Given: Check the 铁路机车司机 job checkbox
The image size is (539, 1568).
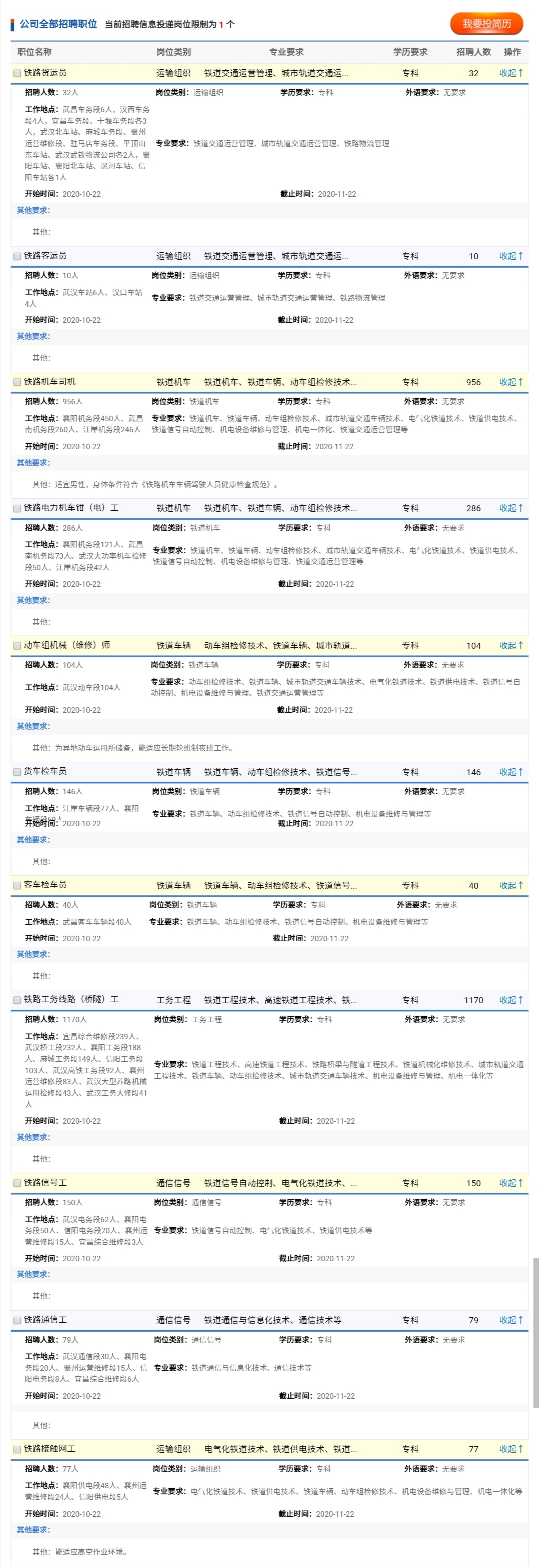Looking at the screenshot, I should 17,382.
